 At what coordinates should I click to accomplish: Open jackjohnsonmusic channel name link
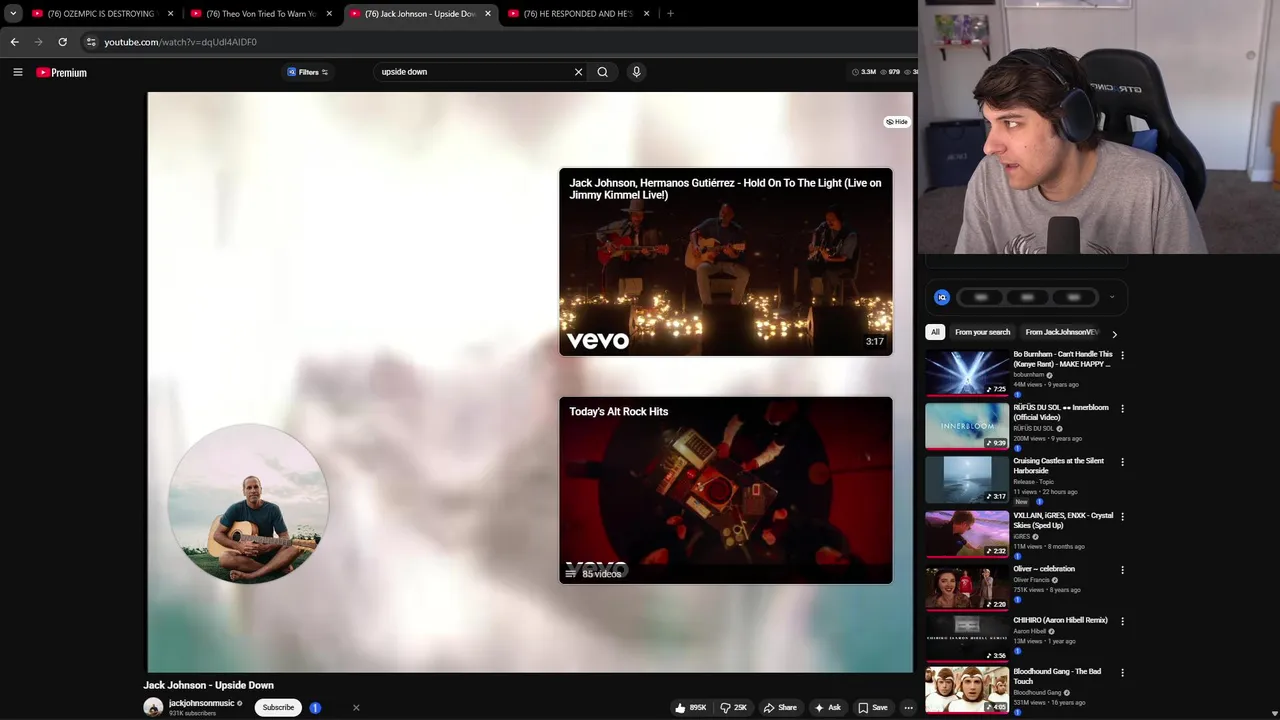pyautogui.click(x=201, y=703)
